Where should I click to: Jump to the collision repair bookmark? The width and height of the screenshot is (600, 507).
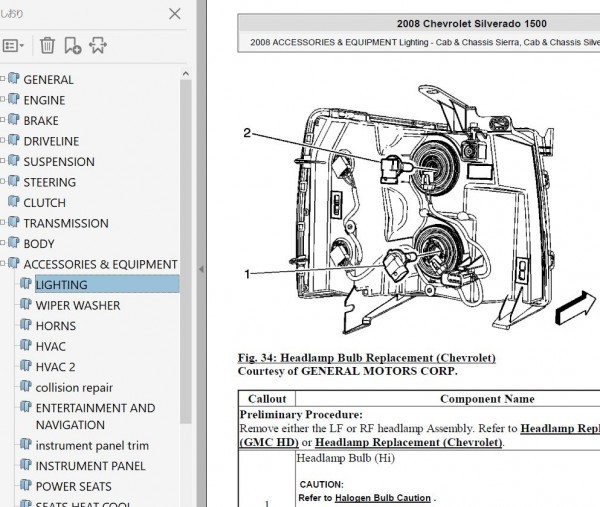pyautogui.click(x=74, y=388)
